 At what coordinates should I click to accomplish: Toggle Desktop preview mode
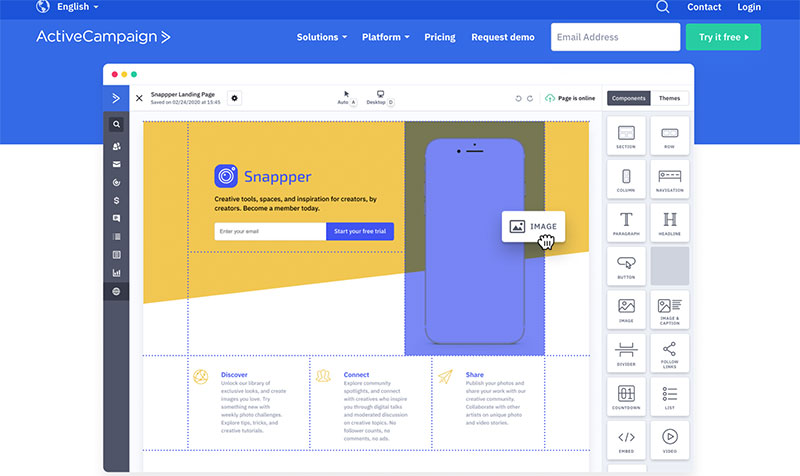(380, 98)
